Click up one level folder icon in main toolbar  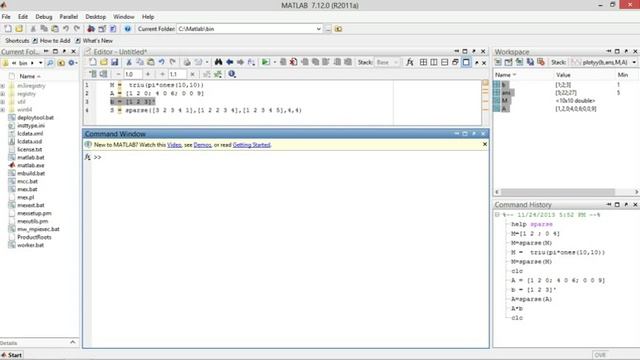point(338,29)
